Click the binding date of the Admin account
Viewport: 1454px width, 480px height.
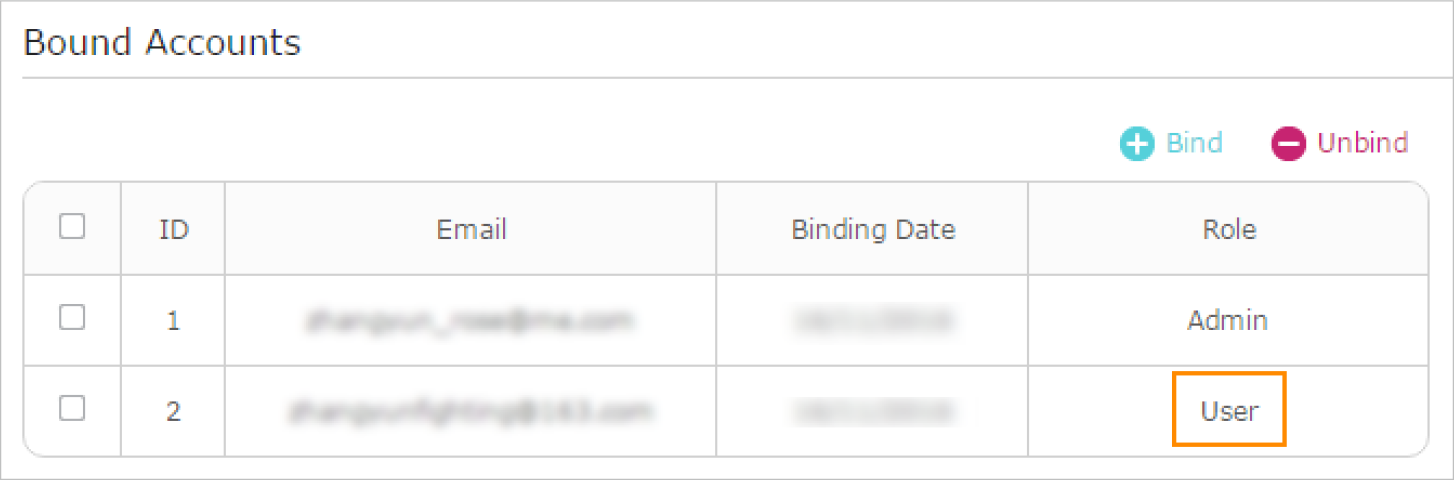coord(873,321)
